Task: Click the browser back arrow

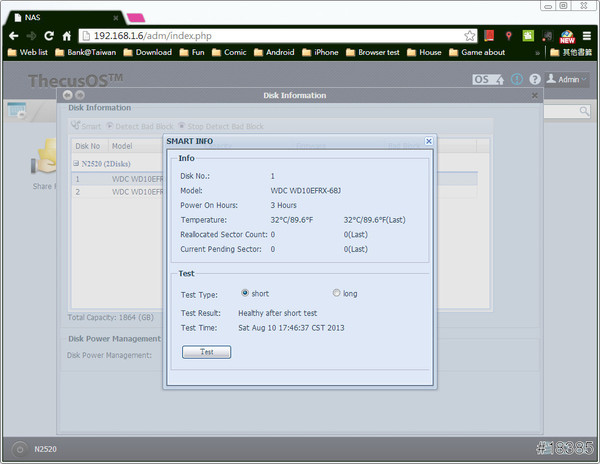Action: [x=11, y=35]
